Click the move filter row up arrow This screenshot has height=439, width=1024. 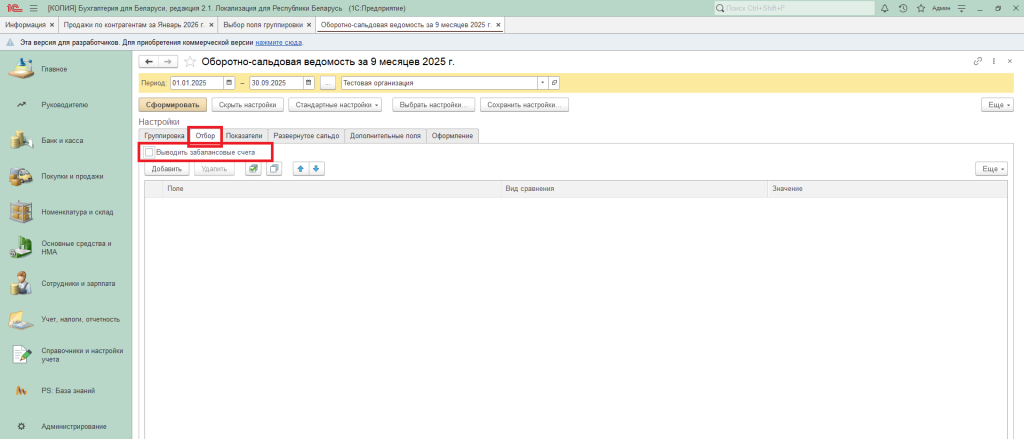coord(300,169)
